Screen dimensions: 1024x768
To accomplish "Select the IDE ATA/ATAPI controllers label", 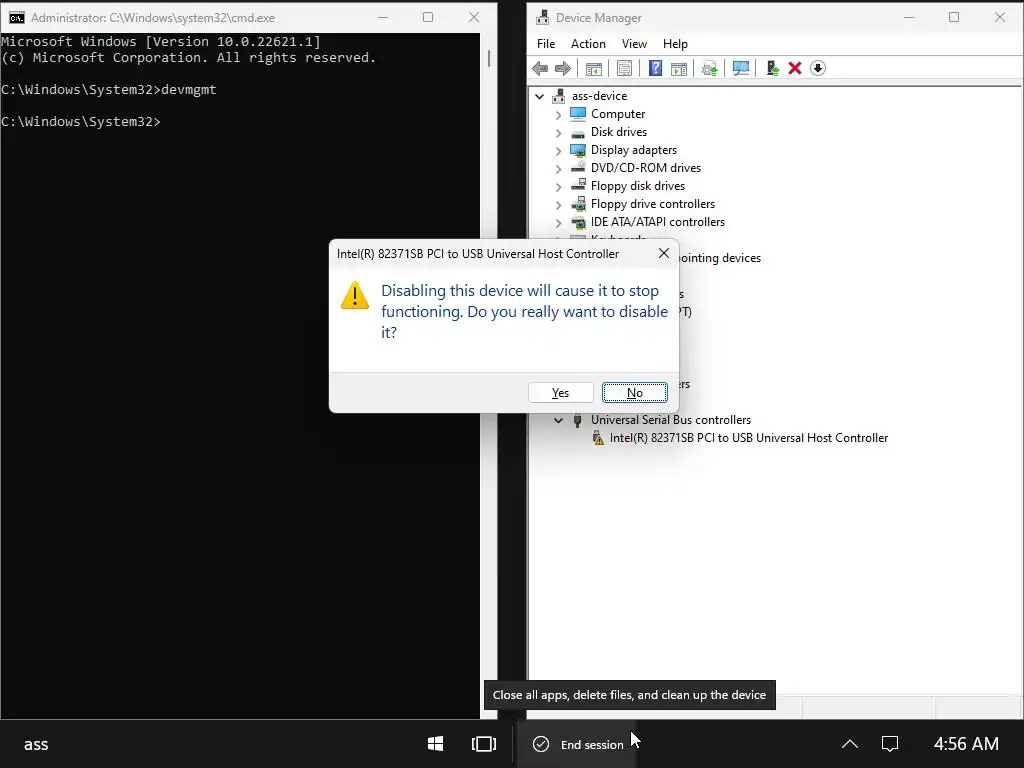I will (658, 222).
